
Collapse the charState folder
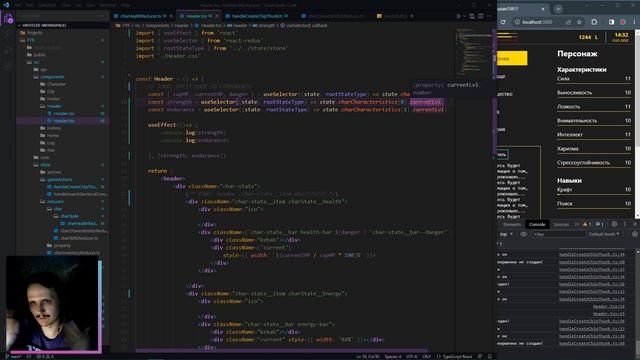point(69,216)
